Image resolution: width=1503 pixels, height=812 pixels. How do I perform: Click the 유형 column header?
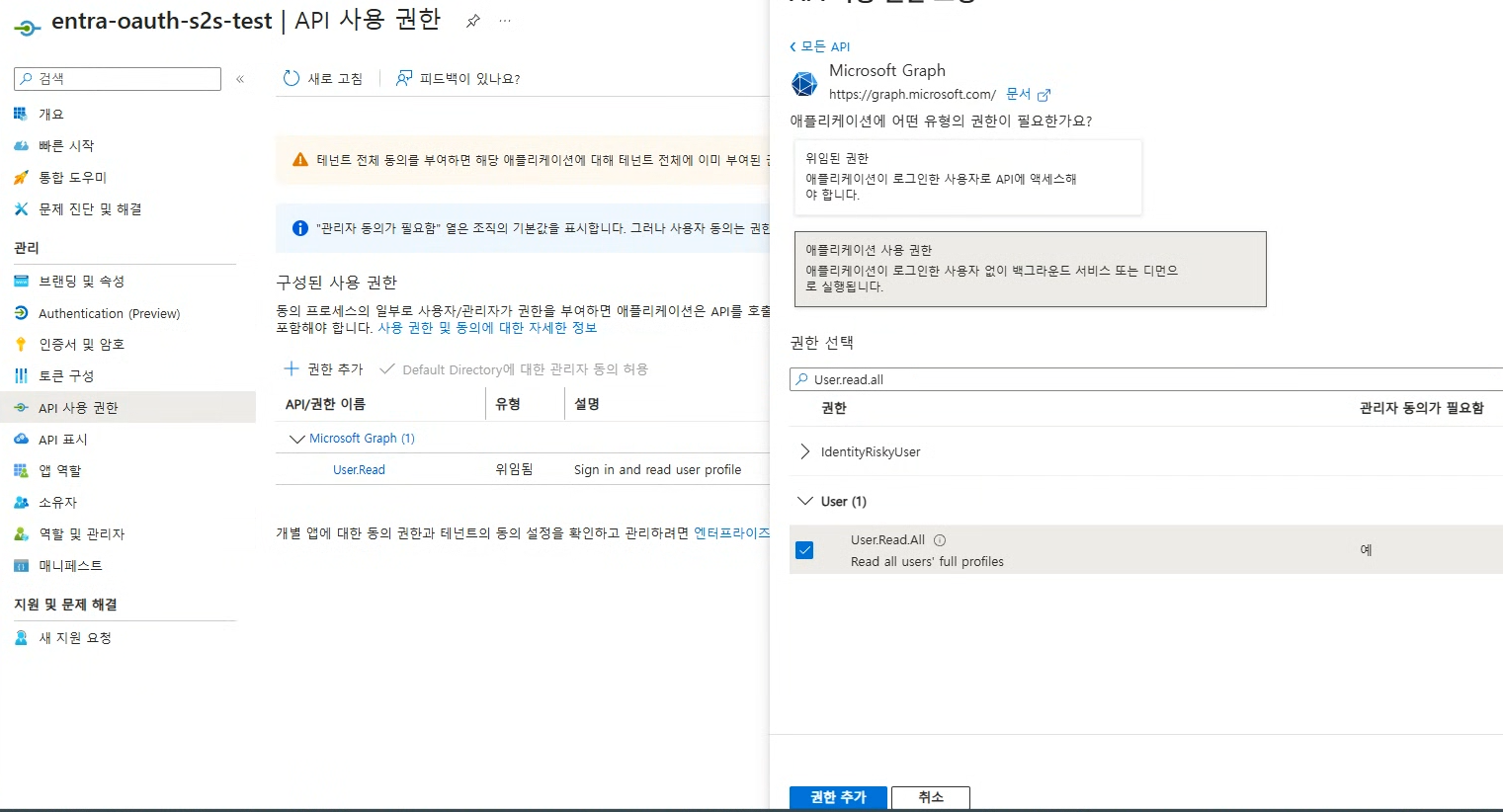[x=508, y=404]
